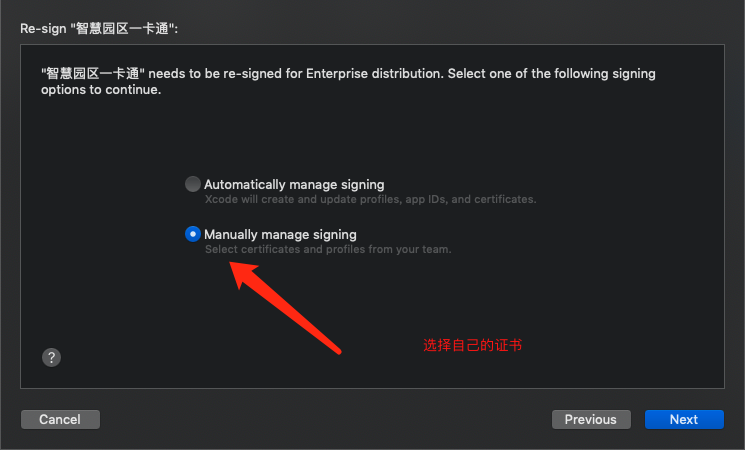Image resolution: width=745 pixels, height=450 pixels.
Task: Click the question mark help button
Action: (x=52, y=357)
